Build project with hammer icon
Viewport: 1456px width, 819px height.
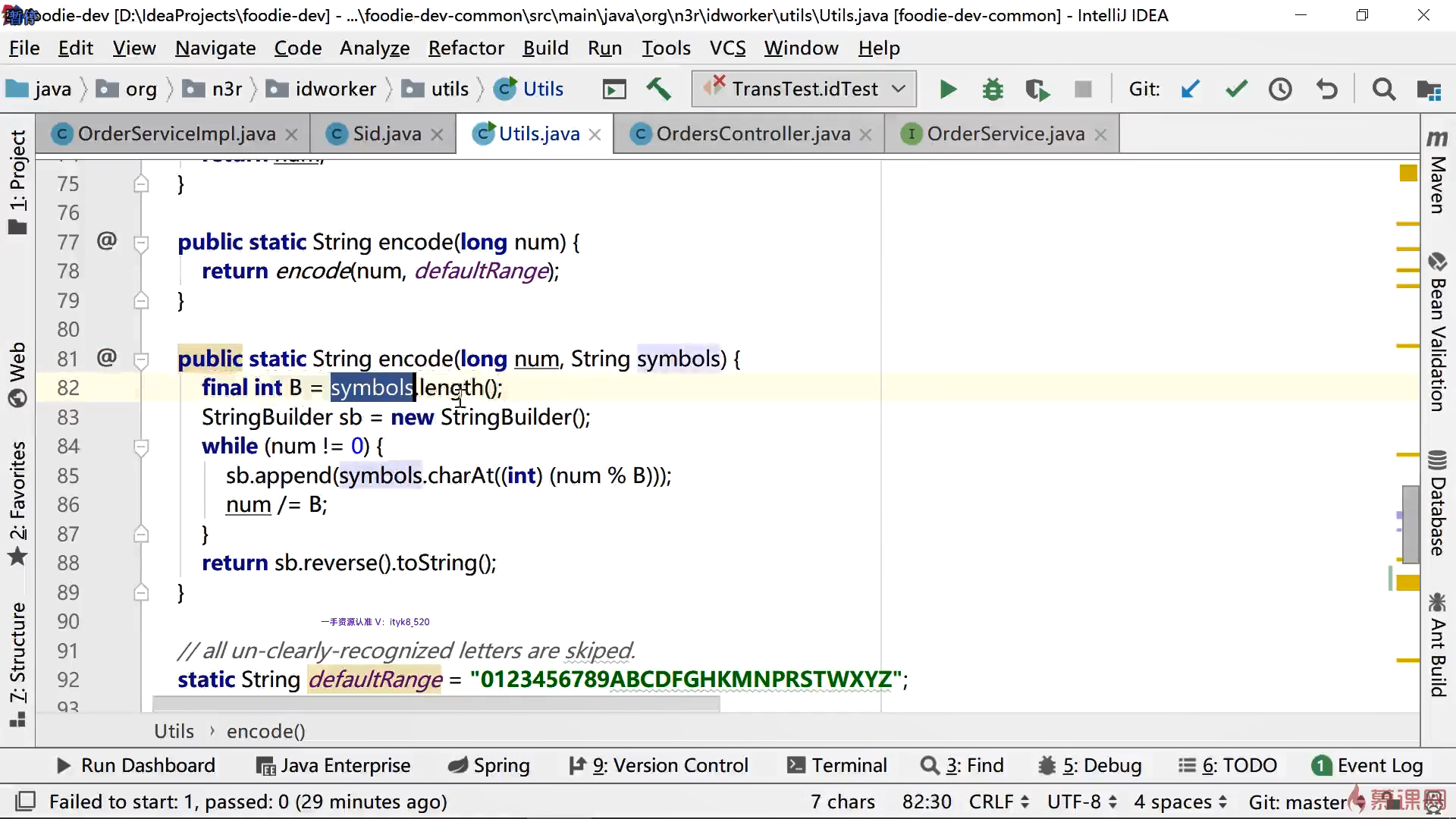tap(658, 89)
